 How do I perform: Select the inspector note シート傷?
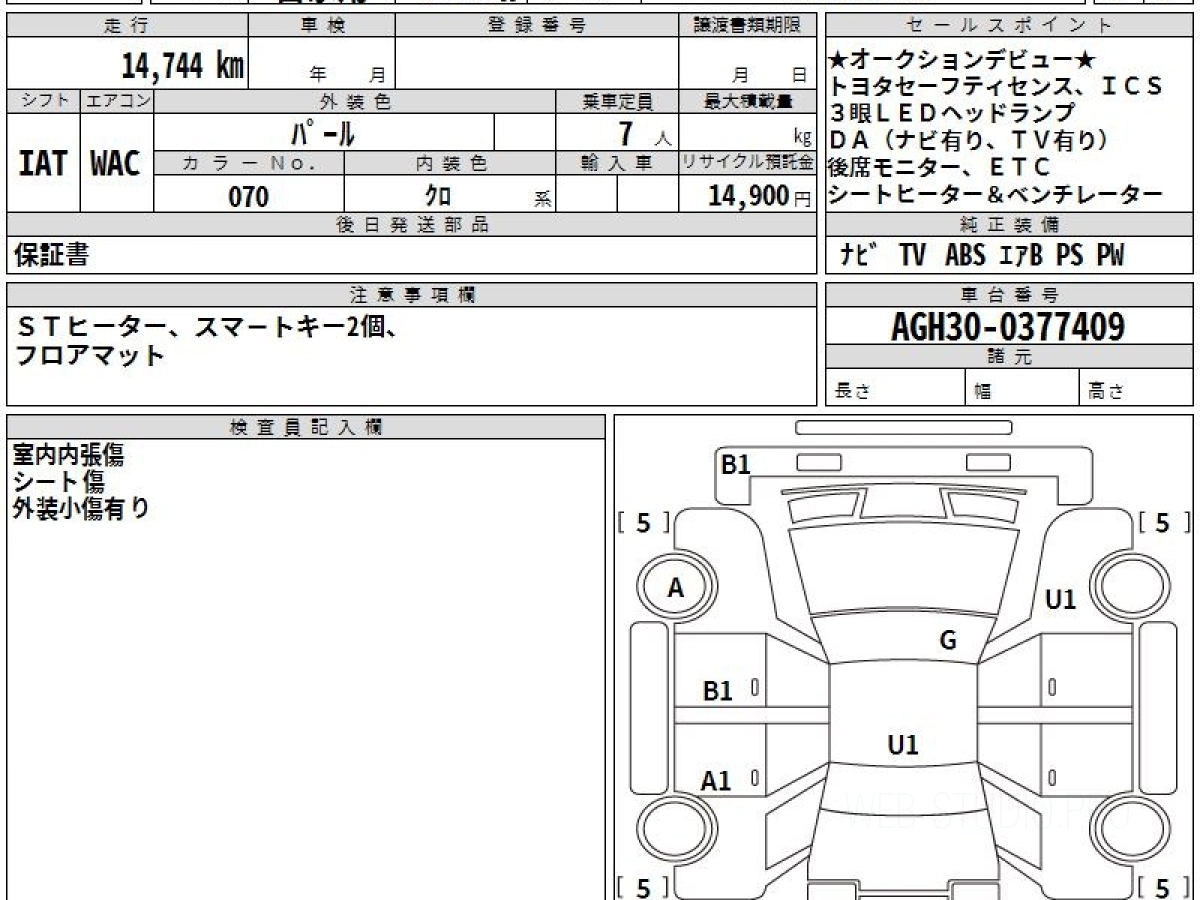coord(58,482)
